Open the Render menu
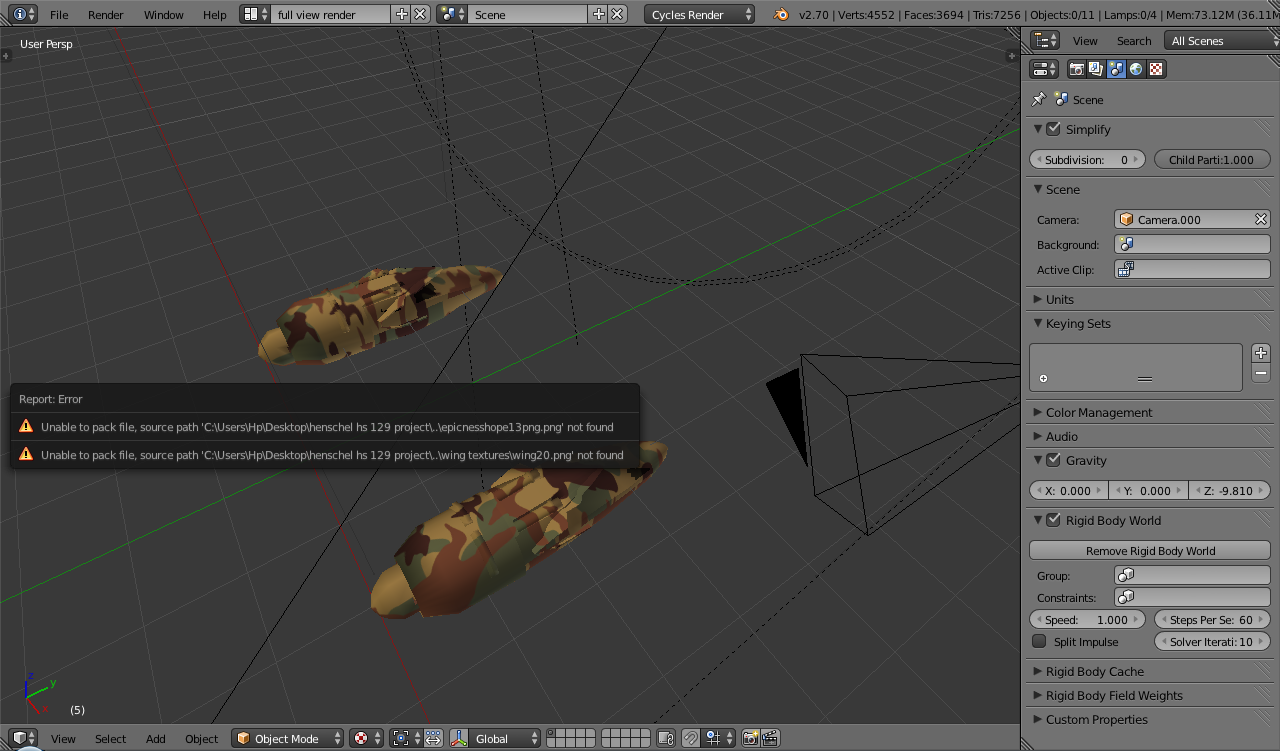 [105, 15]
